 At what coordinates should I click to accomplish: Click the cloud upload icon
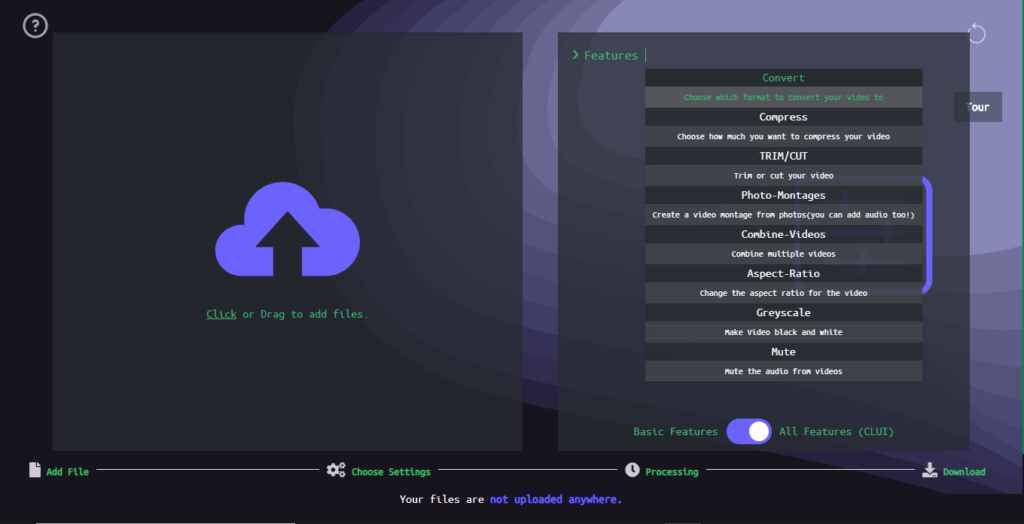coord(287,229)
